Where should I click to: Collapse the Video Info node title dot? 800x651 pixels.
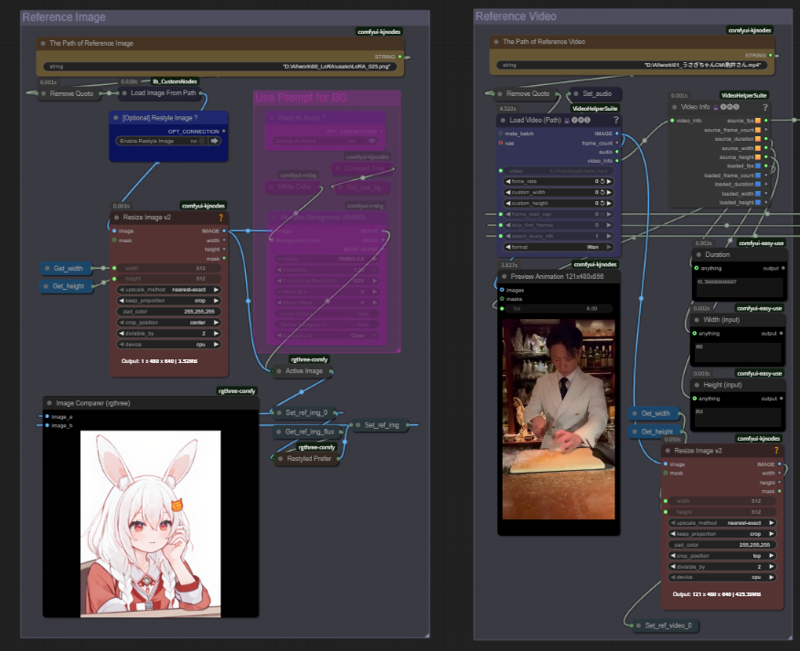(x=674, y=107)
